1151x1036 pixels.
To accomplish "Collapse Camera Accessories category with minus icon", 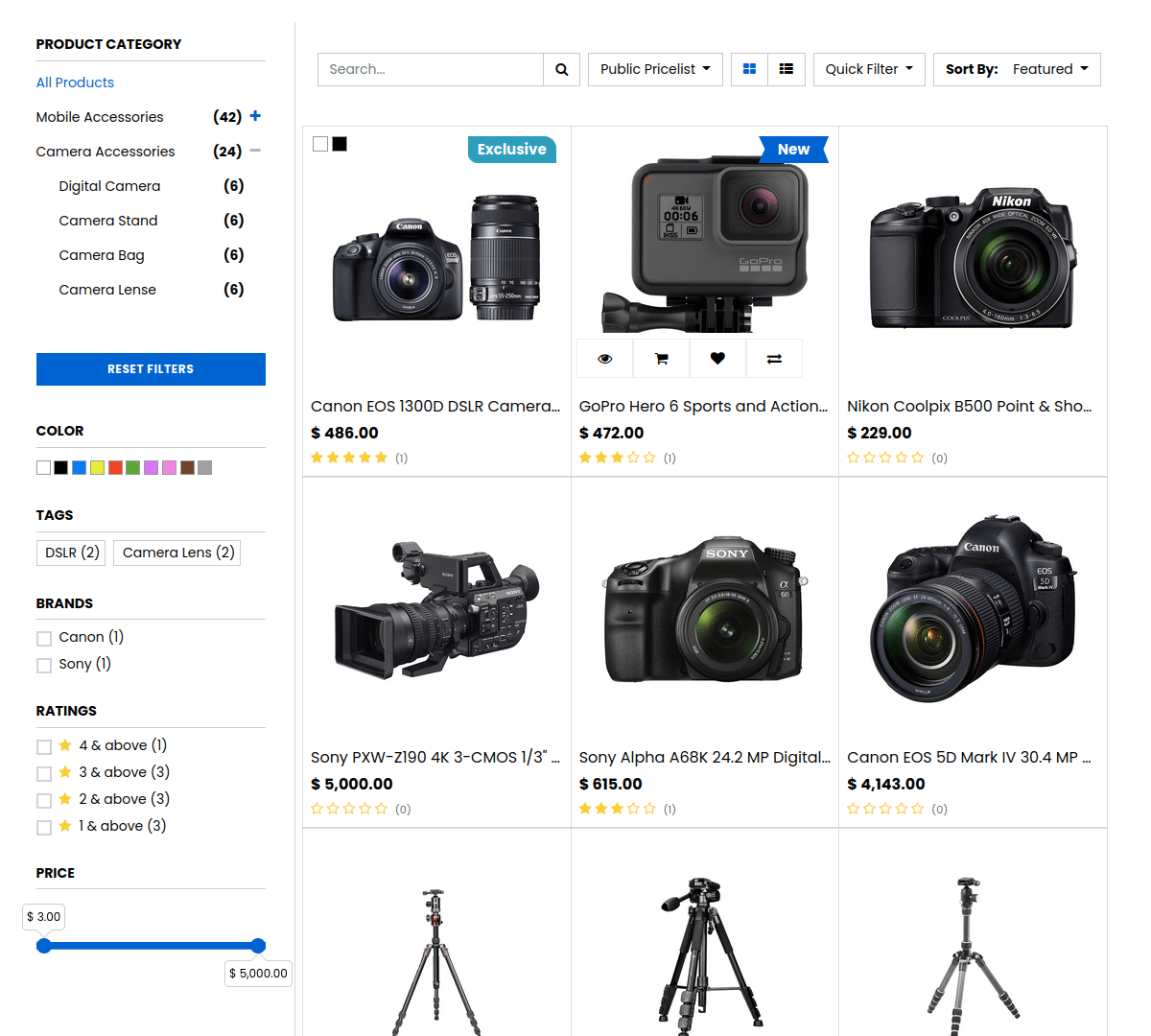I will click(255, 151).
